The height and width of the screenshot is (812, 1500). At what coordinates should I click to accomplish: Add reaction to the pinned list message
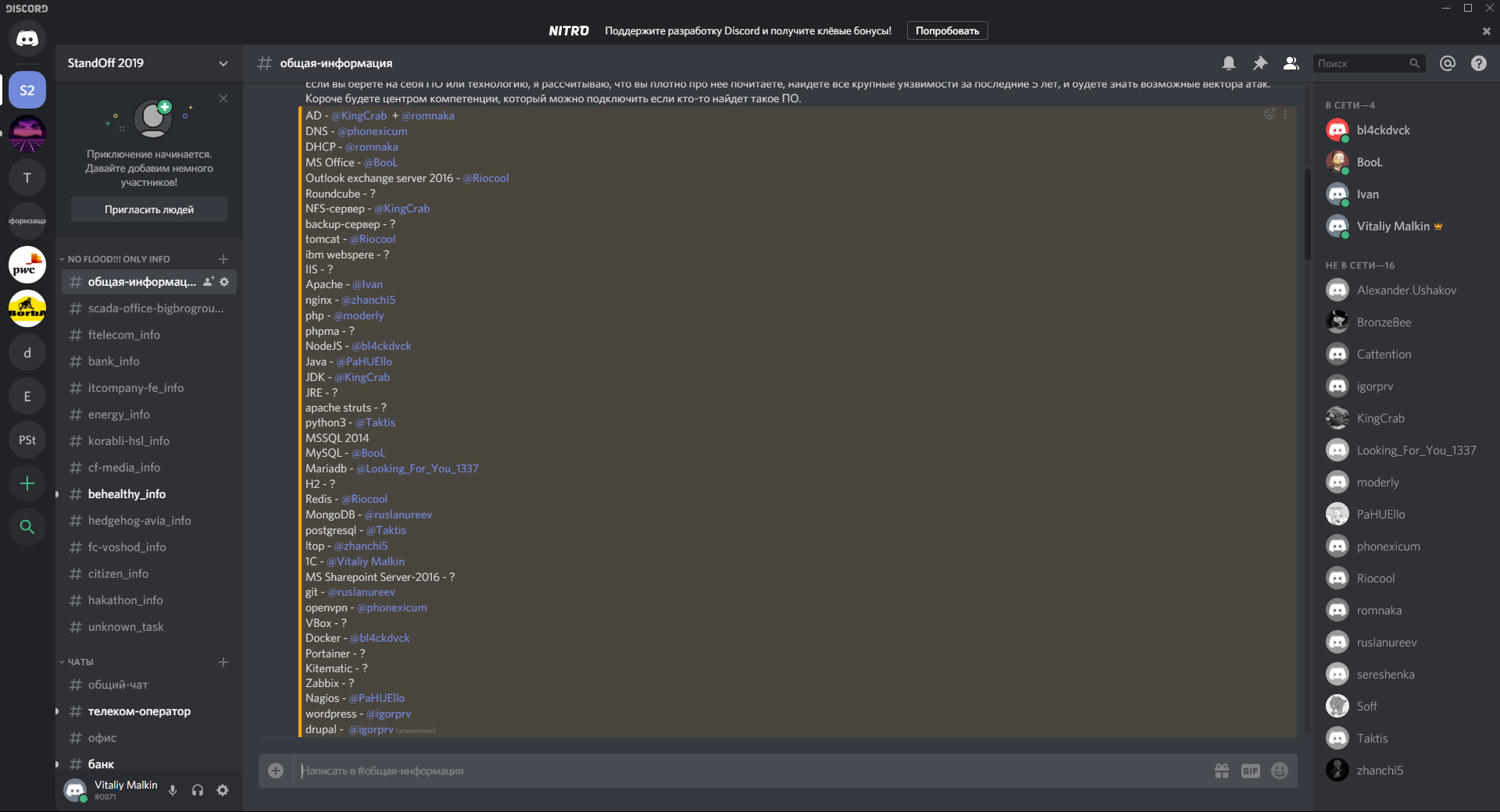click(x=1270, y=114)
